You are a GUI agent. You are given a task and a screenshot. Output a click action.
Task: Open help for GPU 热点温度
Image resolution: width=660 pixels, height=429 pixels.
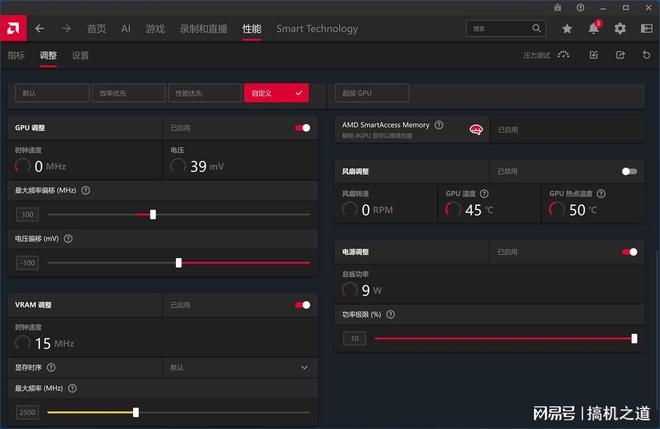(601, 194)
